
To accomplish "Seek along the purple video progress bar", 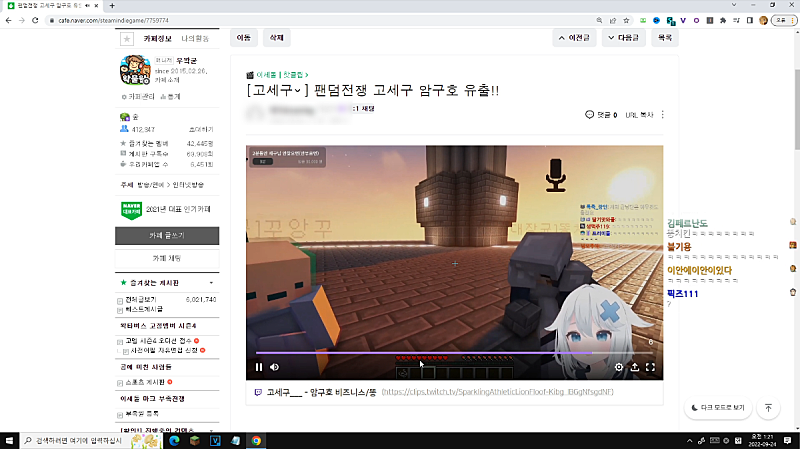I will [454, 353].
